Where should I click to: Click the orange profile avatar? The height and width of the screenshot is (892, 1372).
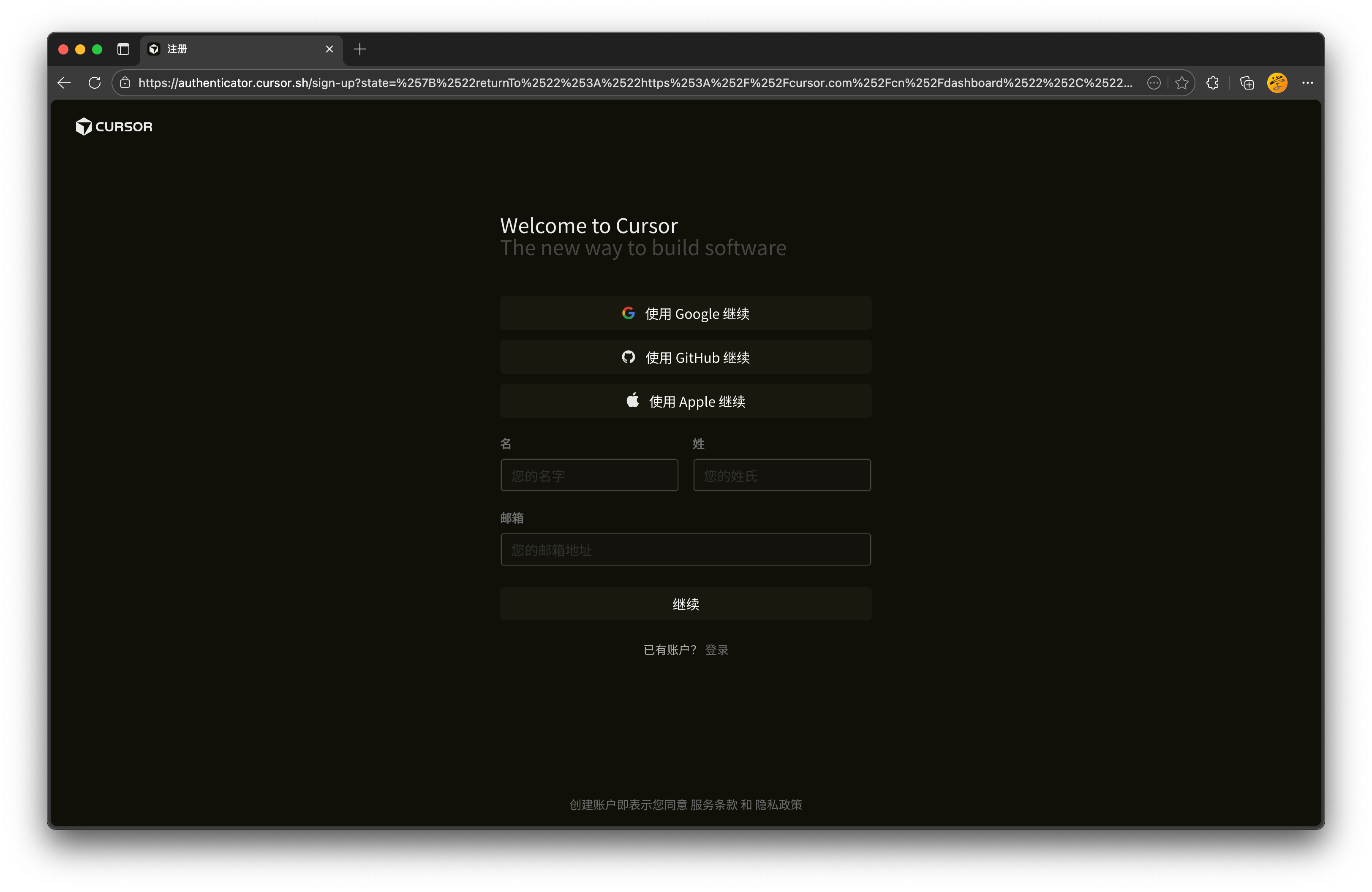[1277, 83]
